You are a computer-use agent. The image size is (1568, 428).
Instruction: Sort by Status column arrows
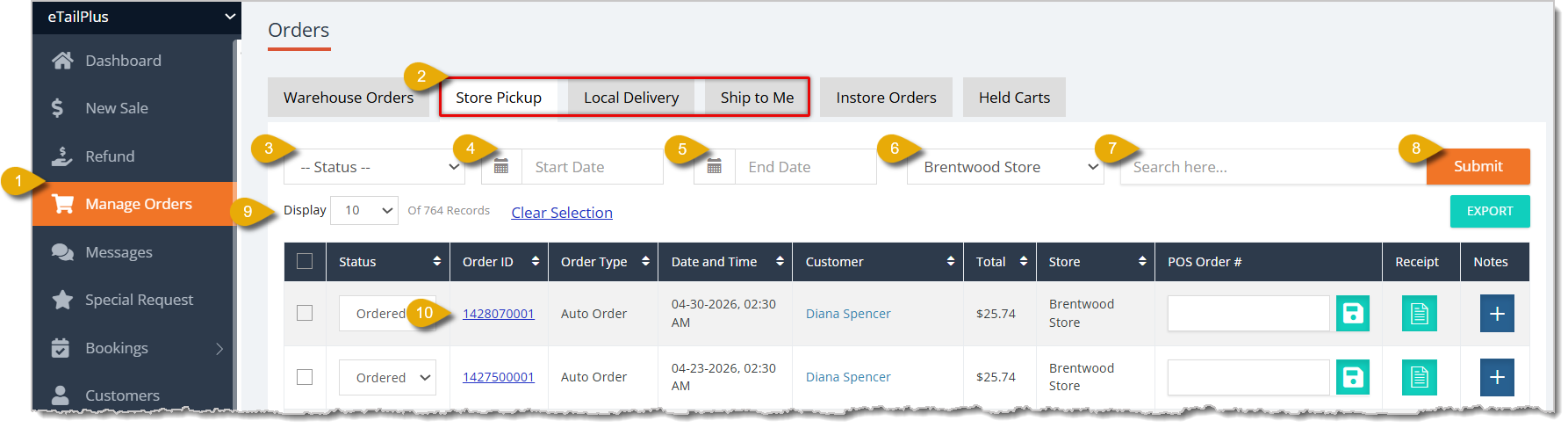point(437,262)
